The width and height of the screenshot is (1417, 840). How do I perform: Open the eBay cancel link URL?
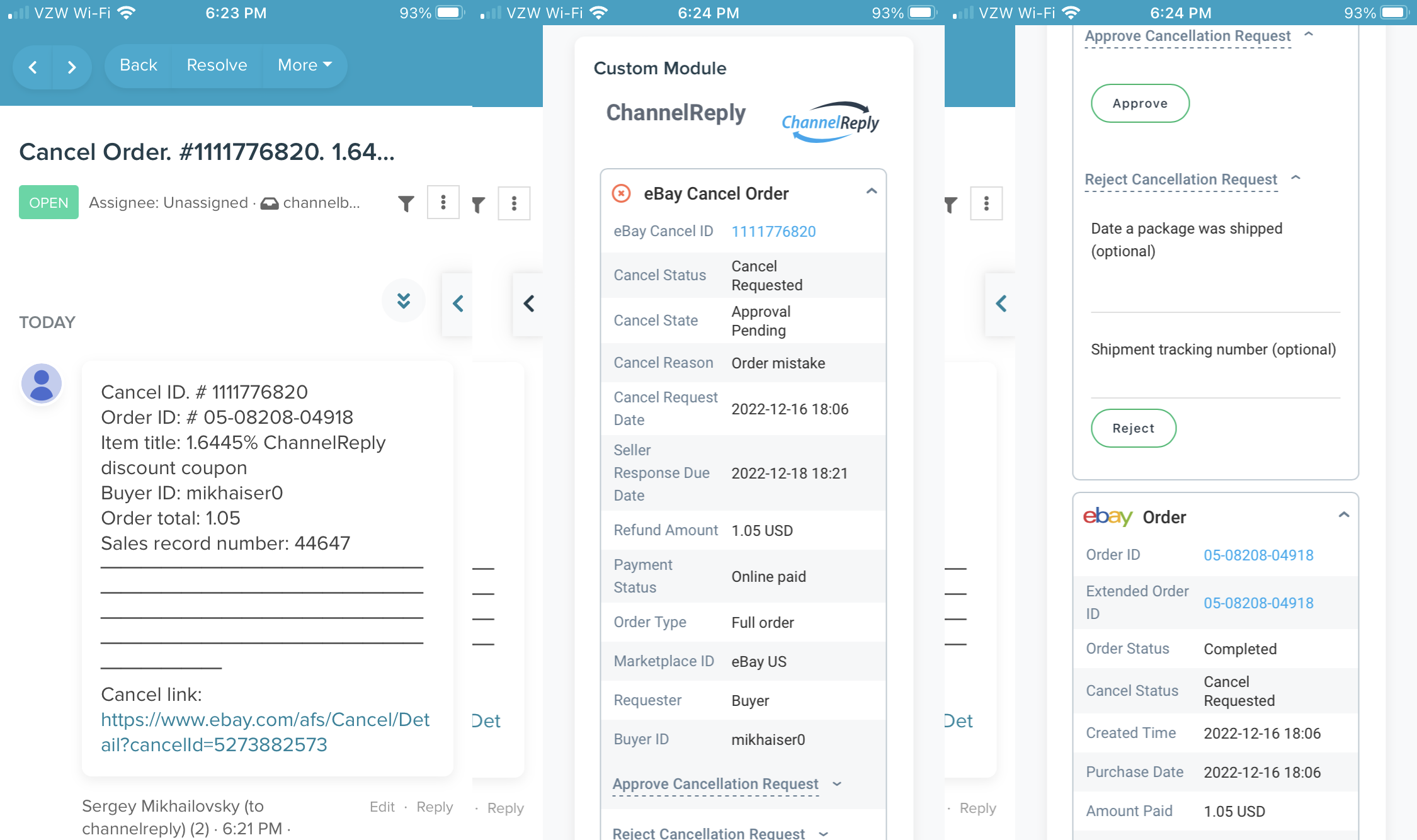click(265, 732)
